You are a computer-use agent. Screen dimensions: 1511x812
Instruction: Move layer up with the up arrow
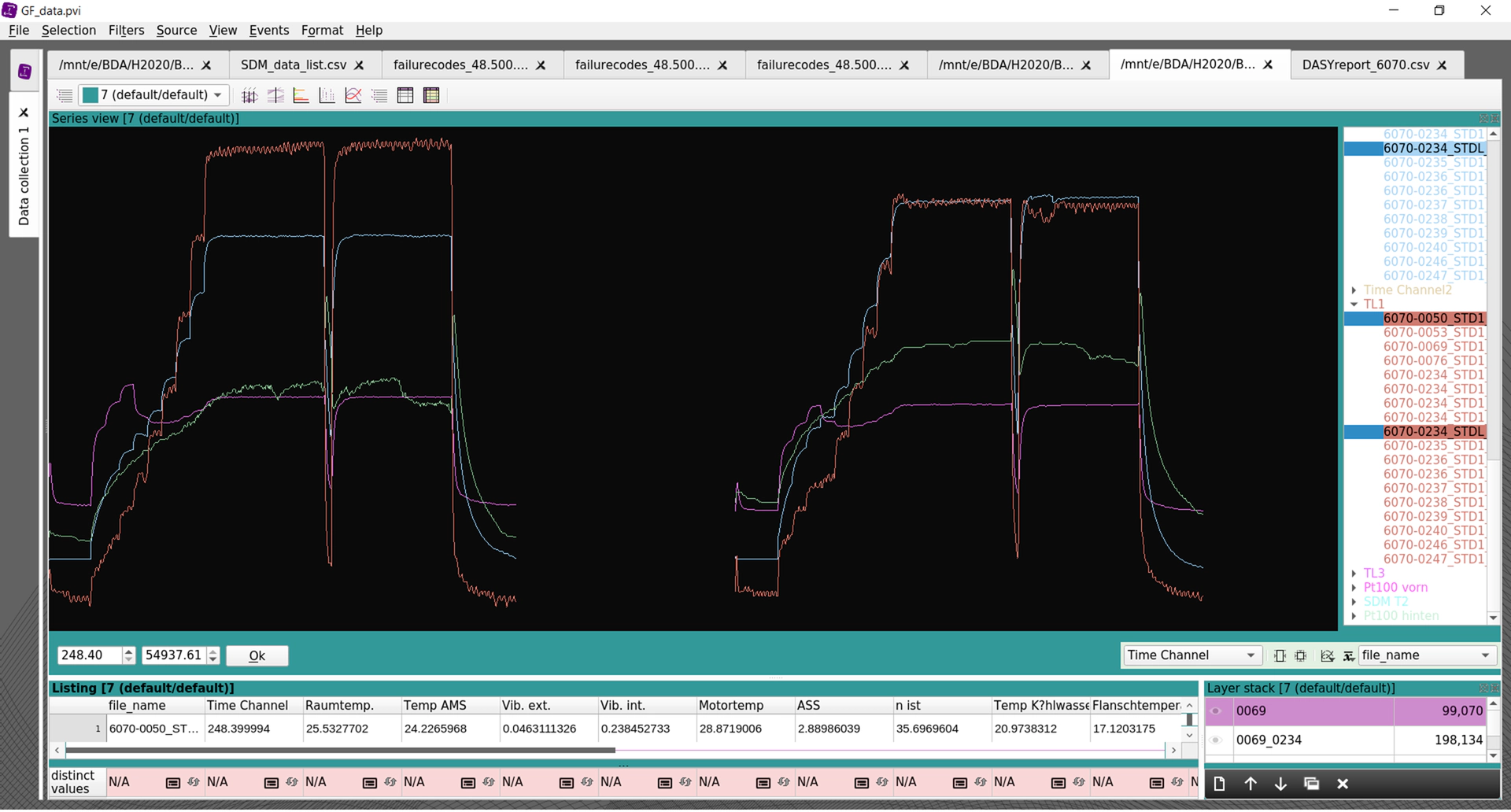click(x=1251, y=784)
